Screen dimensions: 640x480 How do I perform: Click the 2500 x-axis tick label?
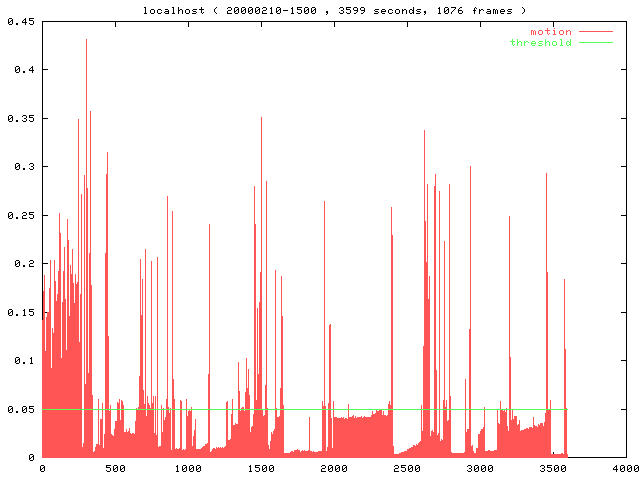pos(407,468)
